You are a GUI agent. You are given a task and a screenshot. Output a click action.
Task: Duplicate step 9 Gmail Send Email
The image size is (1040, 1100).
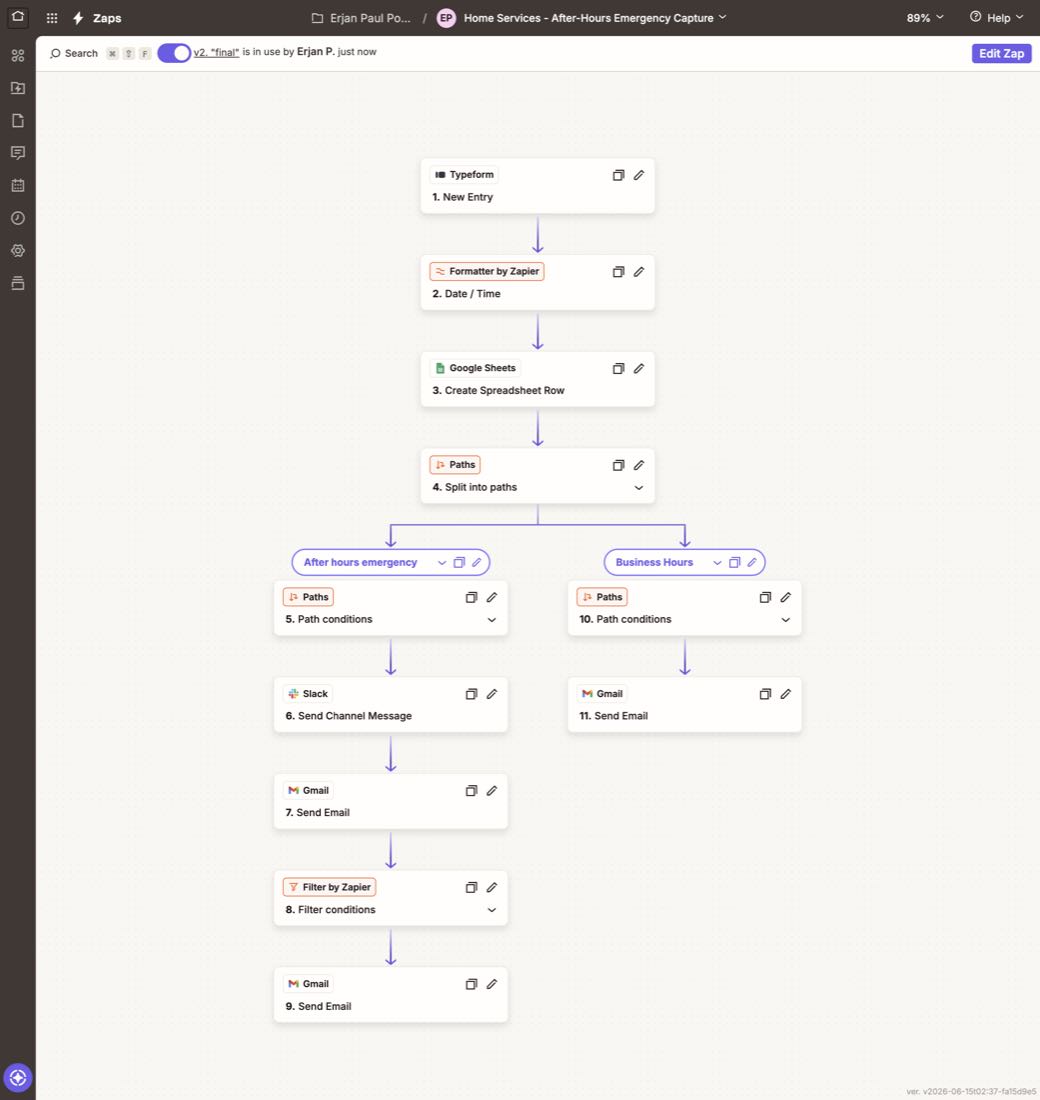(x=472, y=985)
